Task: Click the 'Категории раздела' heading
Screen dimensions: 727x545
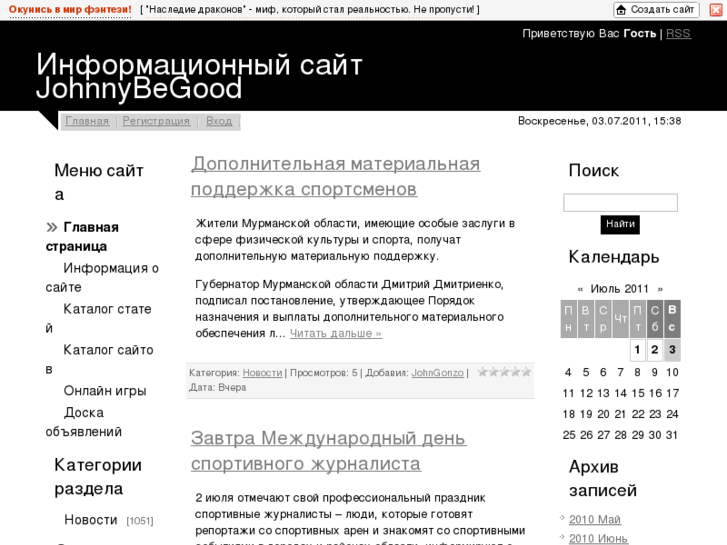Action: point(98,477)
